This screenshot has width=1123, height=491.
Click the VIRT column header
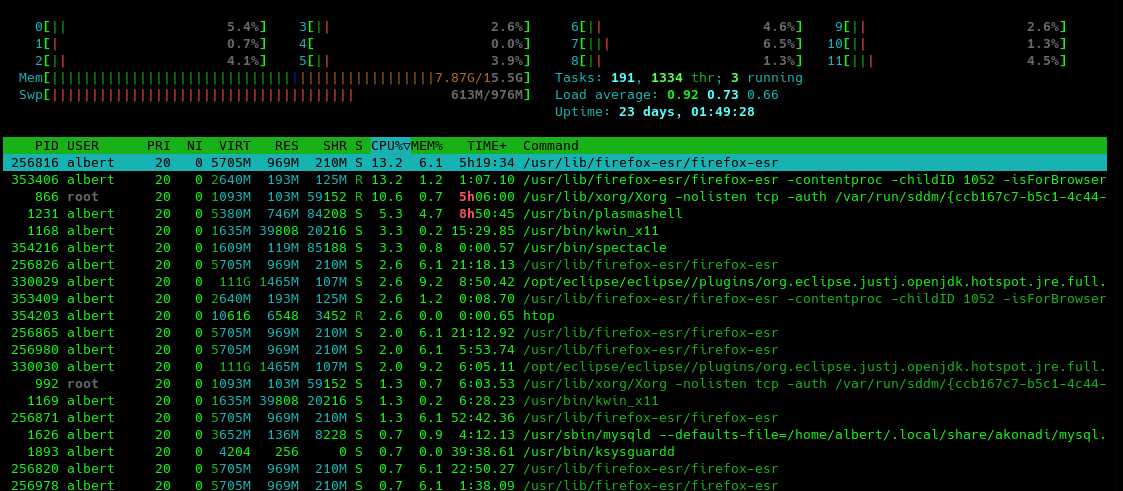tap(235, 146)
